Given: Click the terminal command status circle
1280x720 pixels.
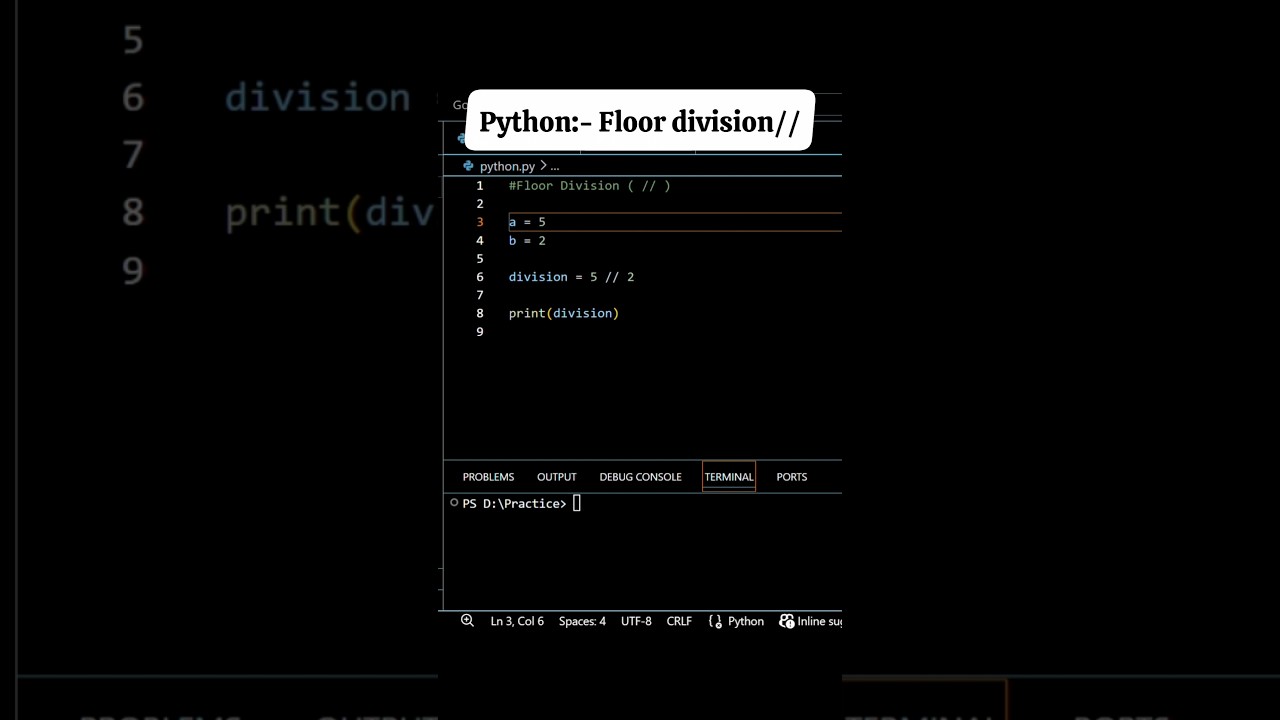Looking at the screenshot, I should click(454, 503).
